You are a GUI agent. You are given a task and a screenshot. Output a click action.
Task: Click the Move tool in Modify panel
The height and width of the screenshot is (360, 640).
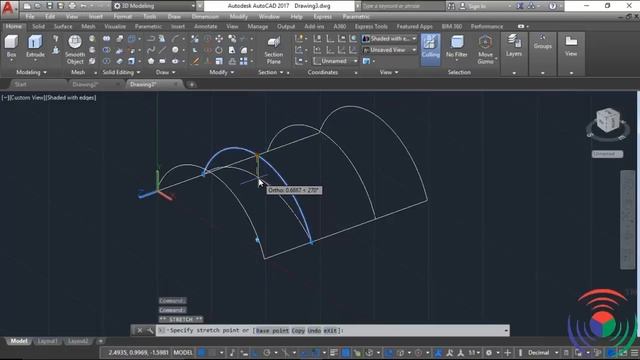click(219, 39)
